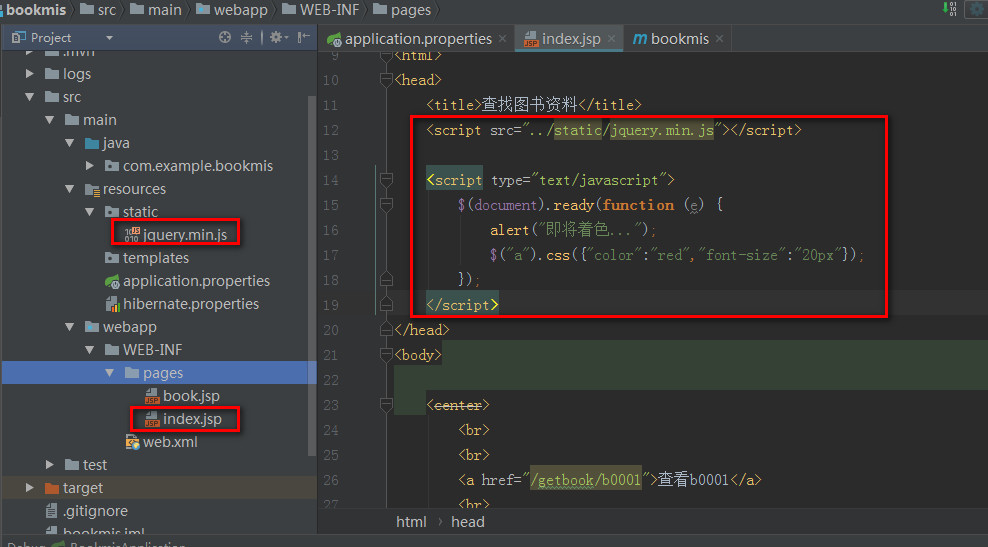Fold the head tag at line 10
Viewport: 988px width, 547px height.
pos(386,80)
